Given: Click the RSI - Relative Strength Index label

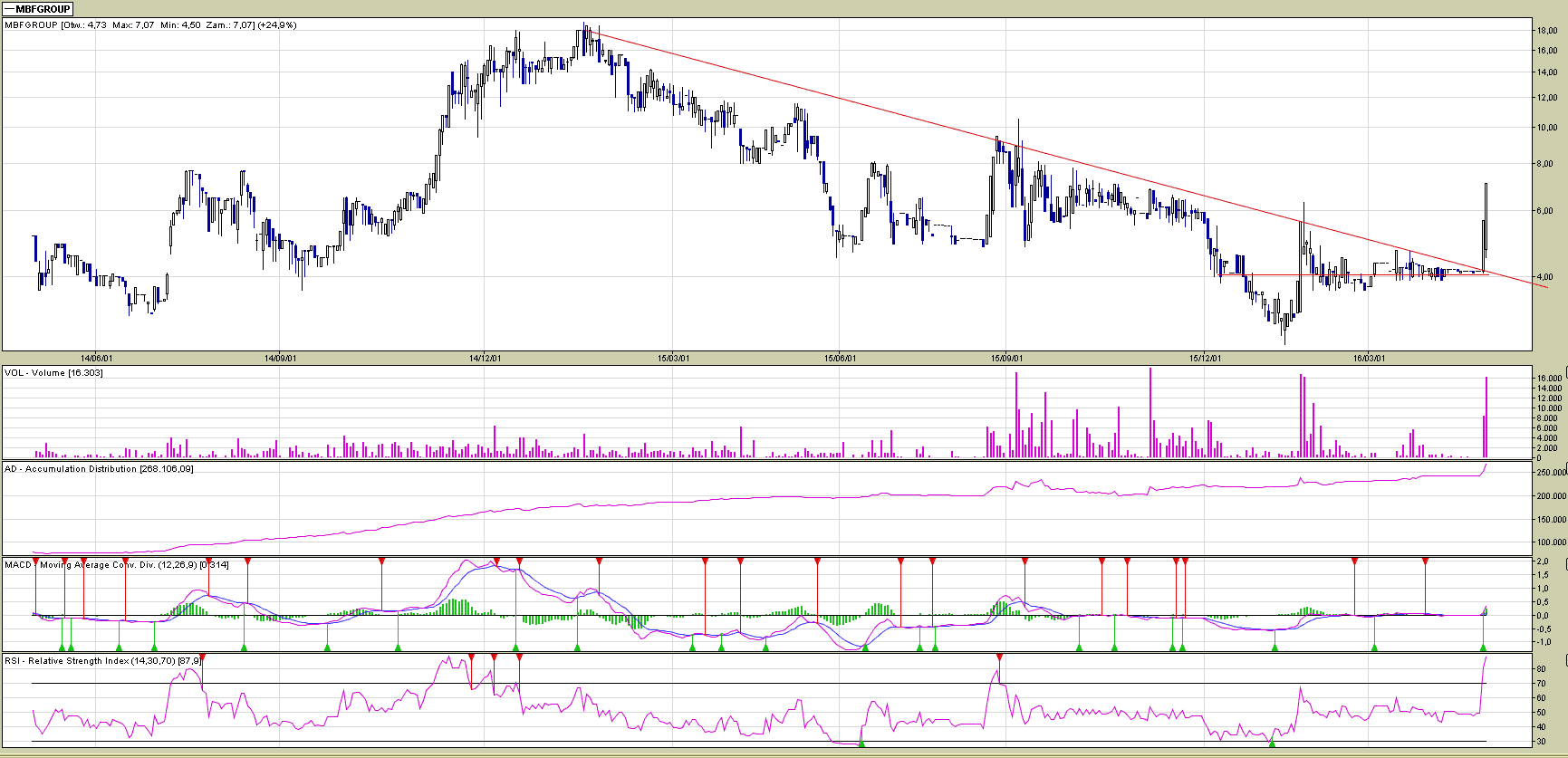Looking at the screenshot, I should click(x=102, y=661).
